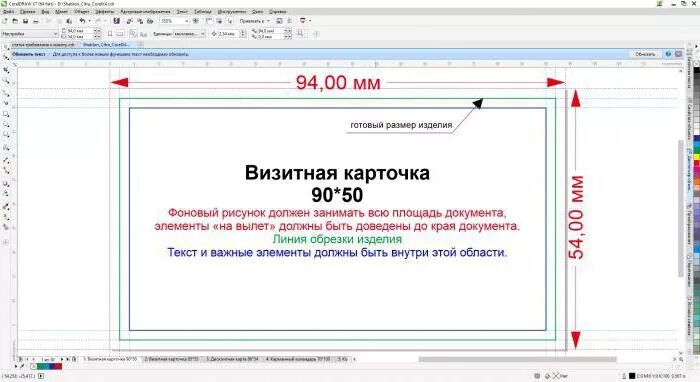Toggle show grid button
The height and width of the screenshot is (382, 700).
(219, 21)
